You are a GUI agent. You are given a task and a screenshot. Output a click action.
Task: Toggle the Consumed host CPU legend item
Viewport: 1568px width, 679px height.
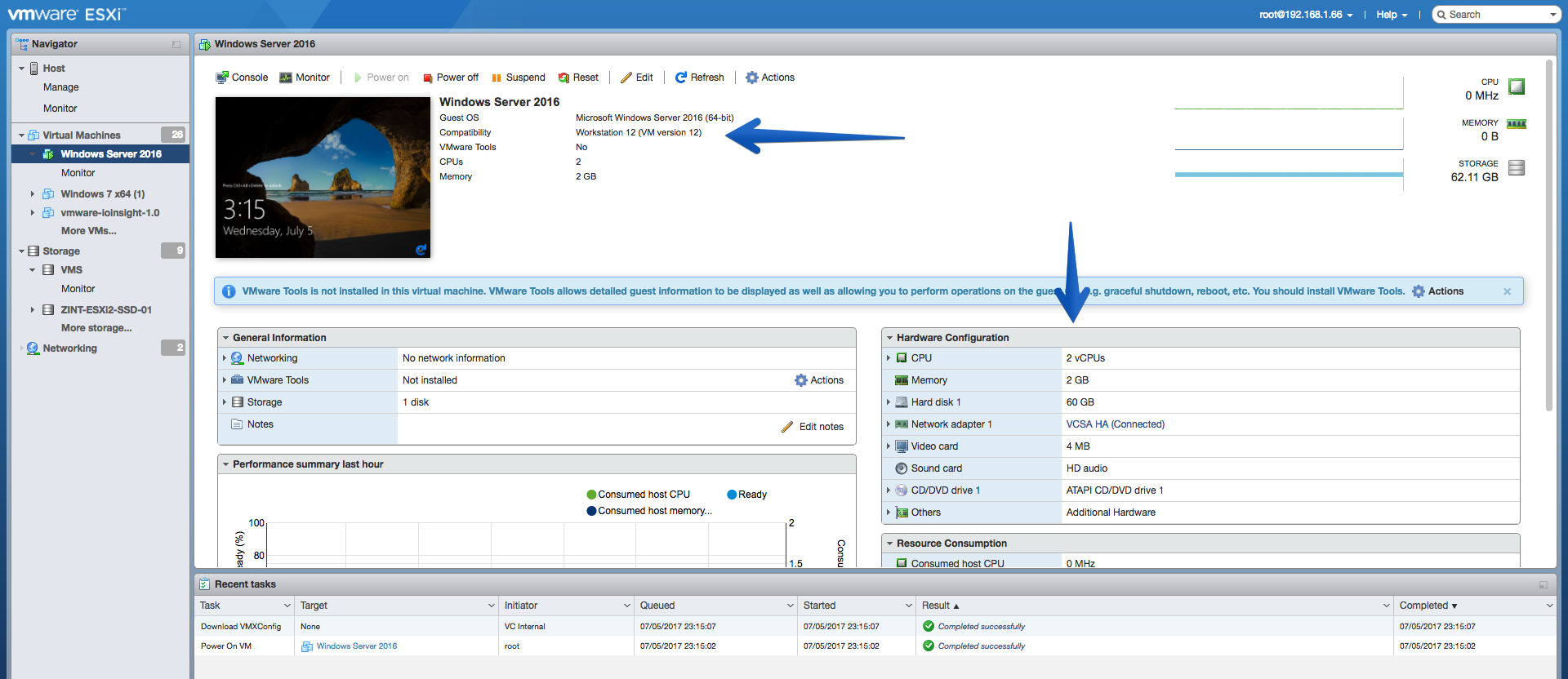pyautogui.click(x=639, y=495)
